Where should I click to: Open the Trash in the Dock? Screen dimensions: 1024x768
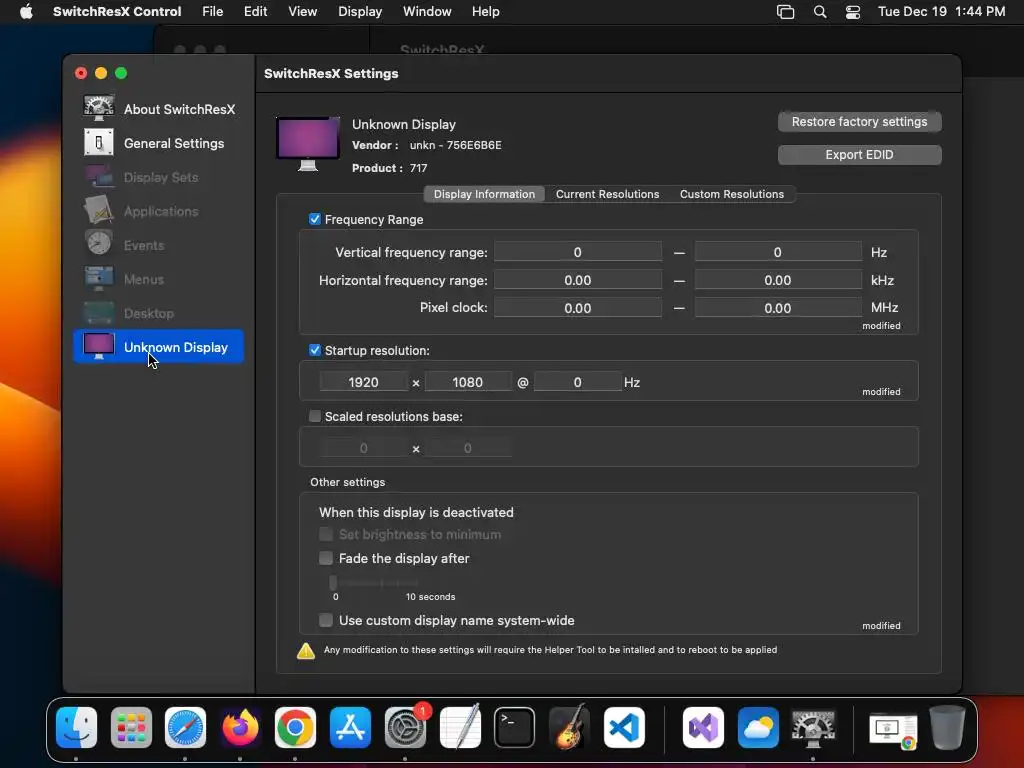coord(948,727)
